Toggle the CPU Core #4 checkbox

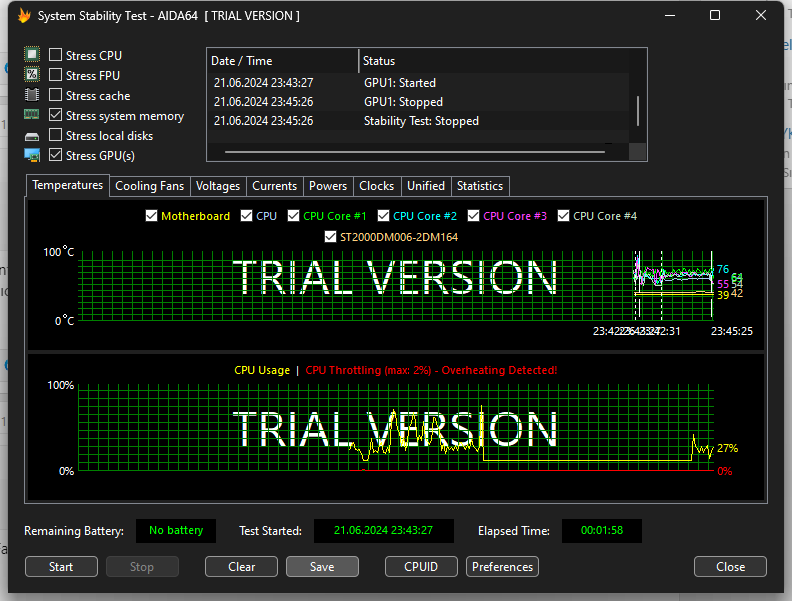[x=563, y=216]
